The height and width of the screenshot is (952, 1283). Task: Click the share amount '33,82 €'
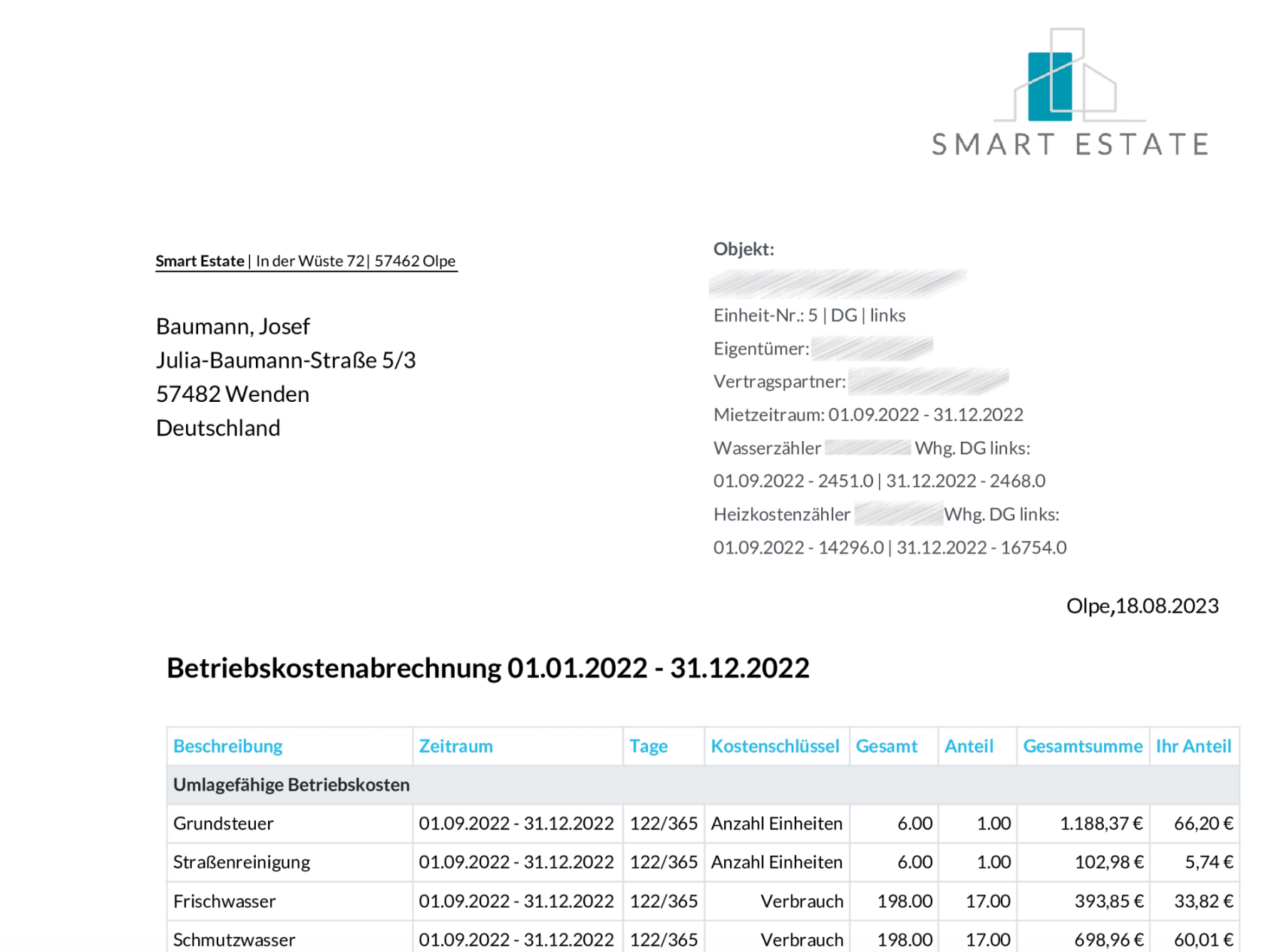tap(1204, 901)
